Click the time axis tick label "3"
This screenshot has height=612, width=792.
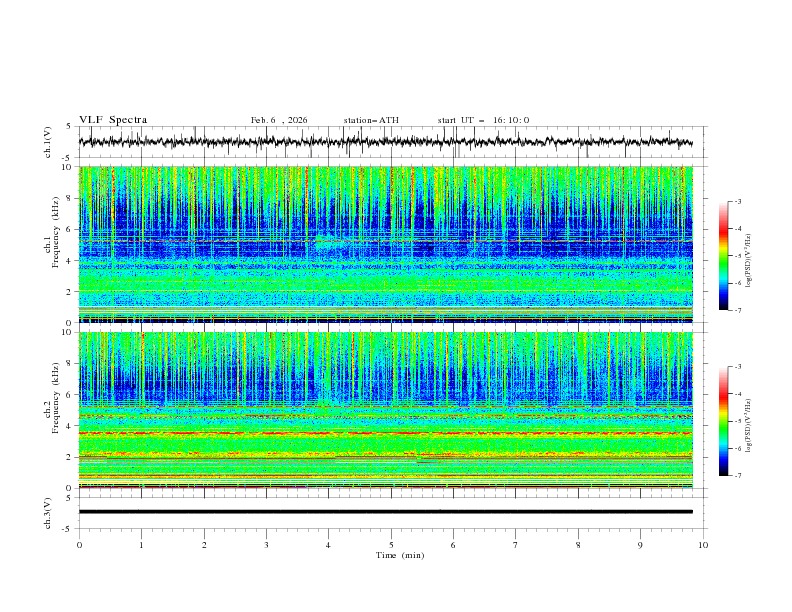(x=266, y=545)
